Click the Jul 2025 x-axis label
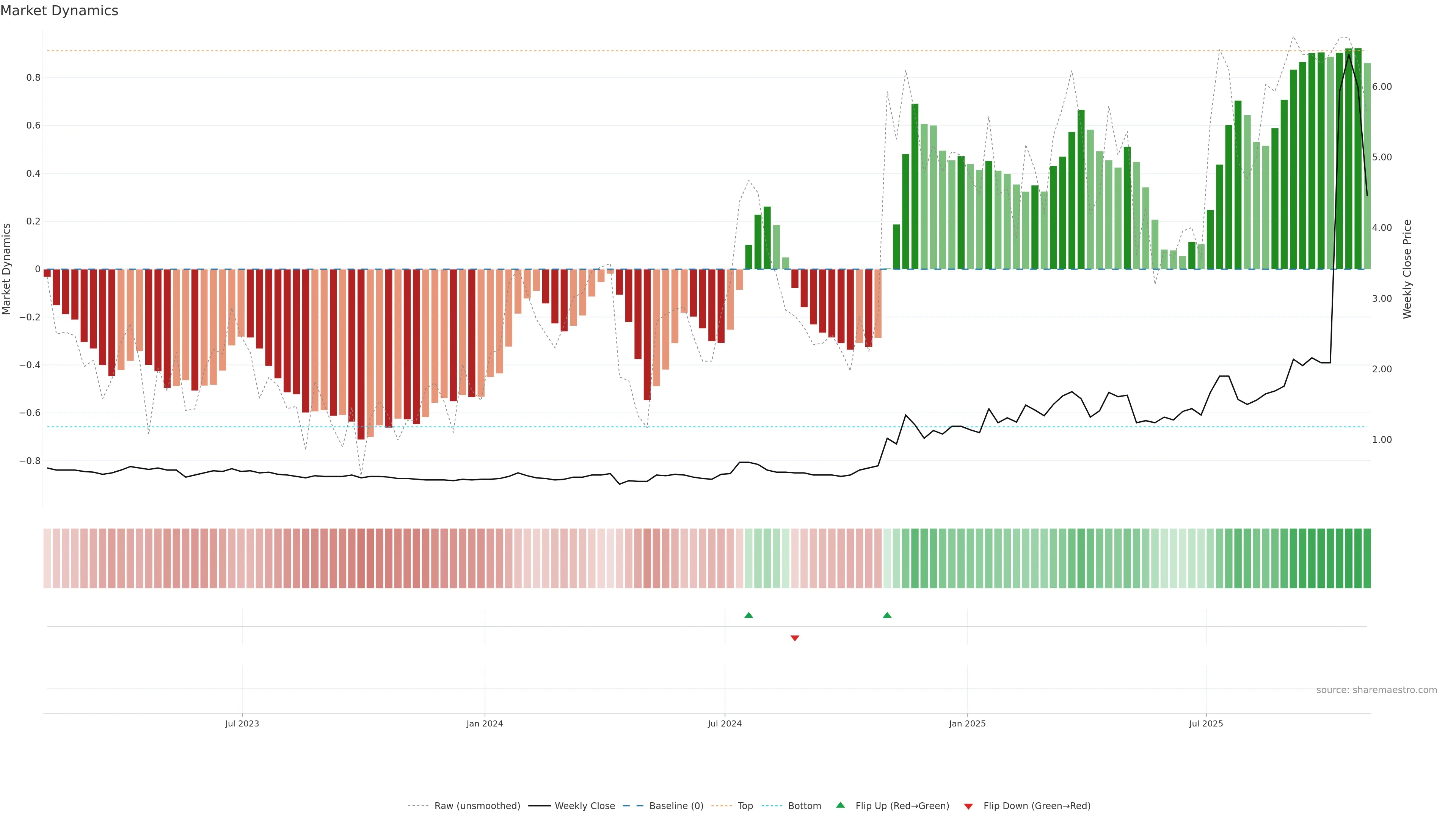 pyautogui.click(x=1206, y=723)
